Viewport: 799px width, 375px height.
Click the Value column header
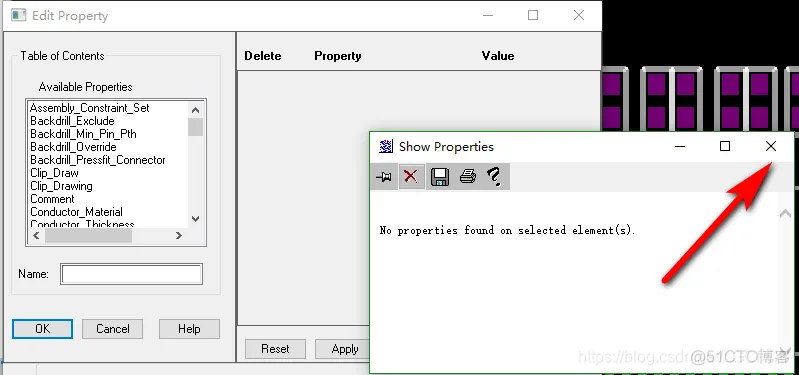coord(498,56)
